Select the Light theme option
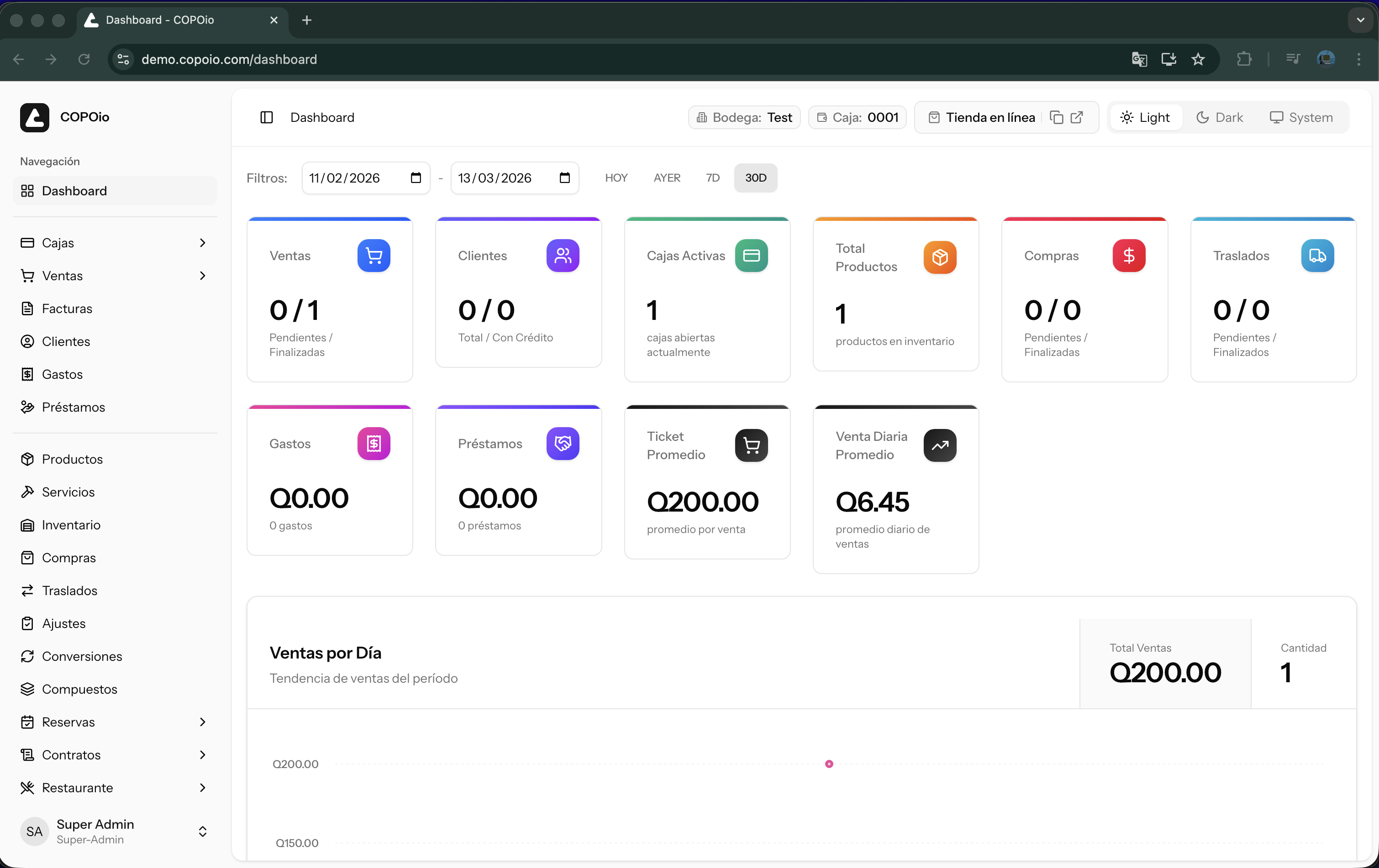 click(1145, 117)
